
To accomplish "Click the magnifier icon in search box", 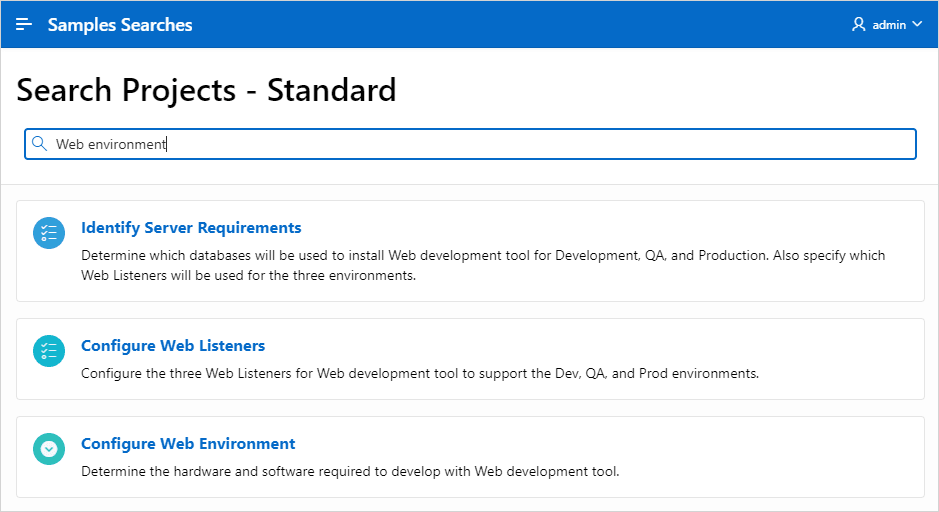I will [40, 144].
